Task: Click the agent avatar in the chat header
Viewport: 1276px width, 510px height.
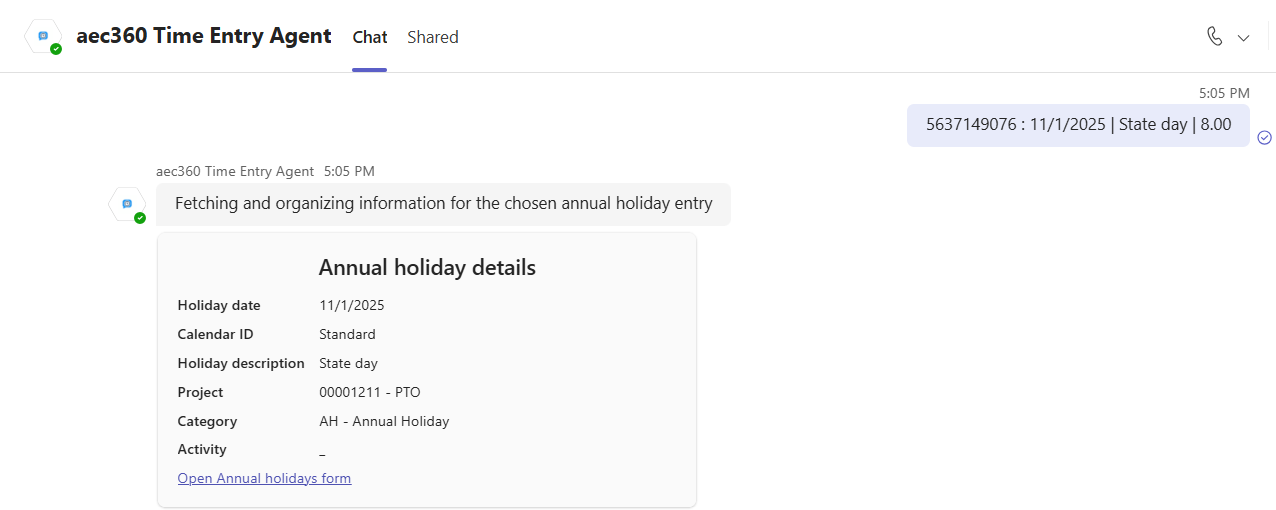Action: 44,36
